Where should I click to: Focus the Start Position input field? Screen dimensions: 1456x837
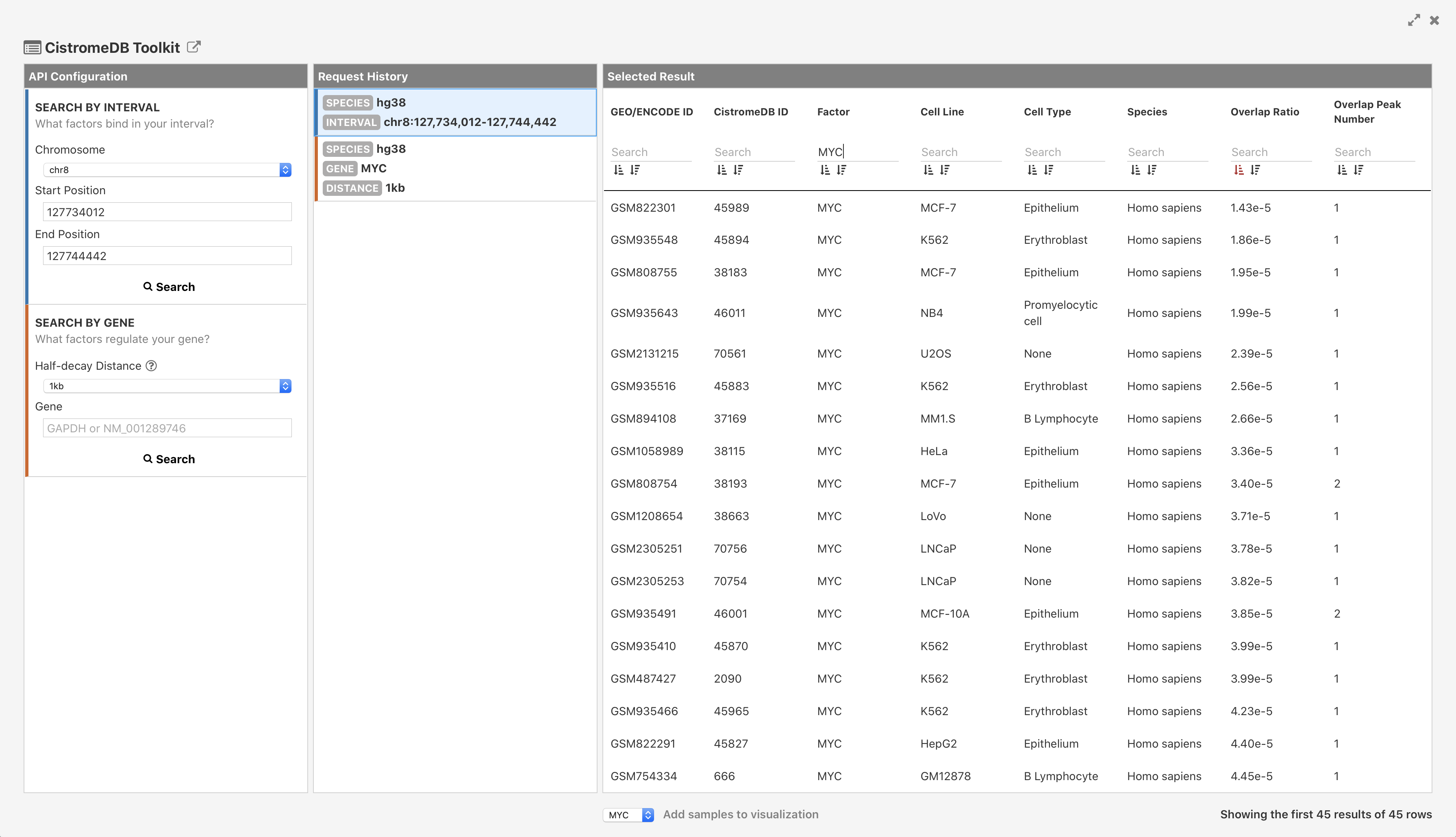click(167, 212)
